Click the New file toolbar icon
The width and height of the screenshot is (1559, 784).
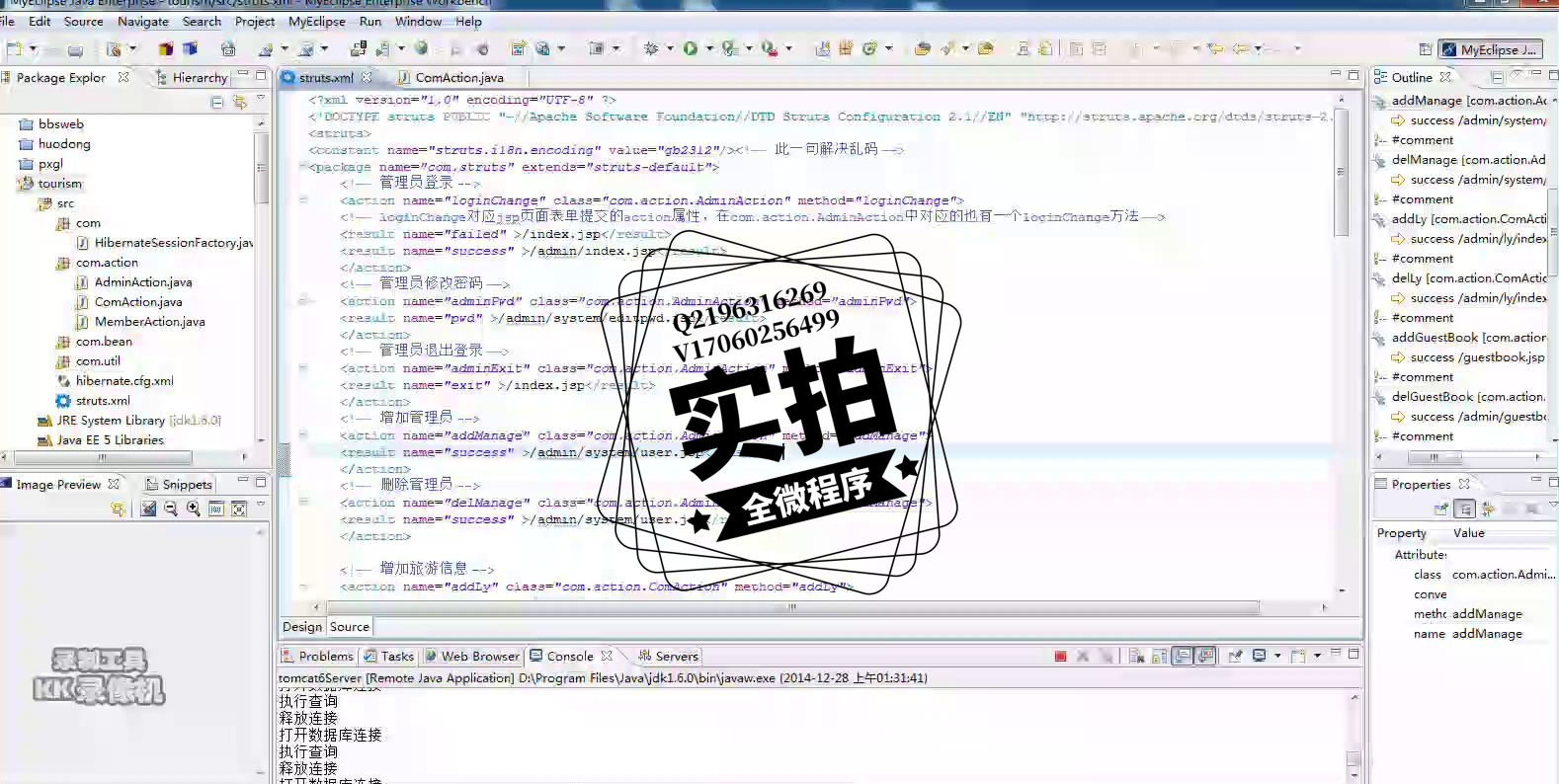coord(14,48)
